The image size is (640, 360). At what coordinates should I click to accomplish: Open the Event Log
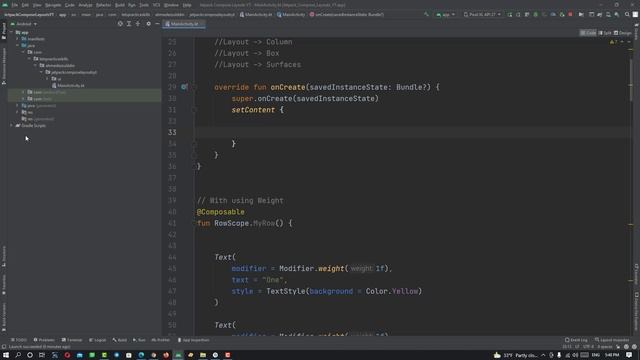coord(576,340)
